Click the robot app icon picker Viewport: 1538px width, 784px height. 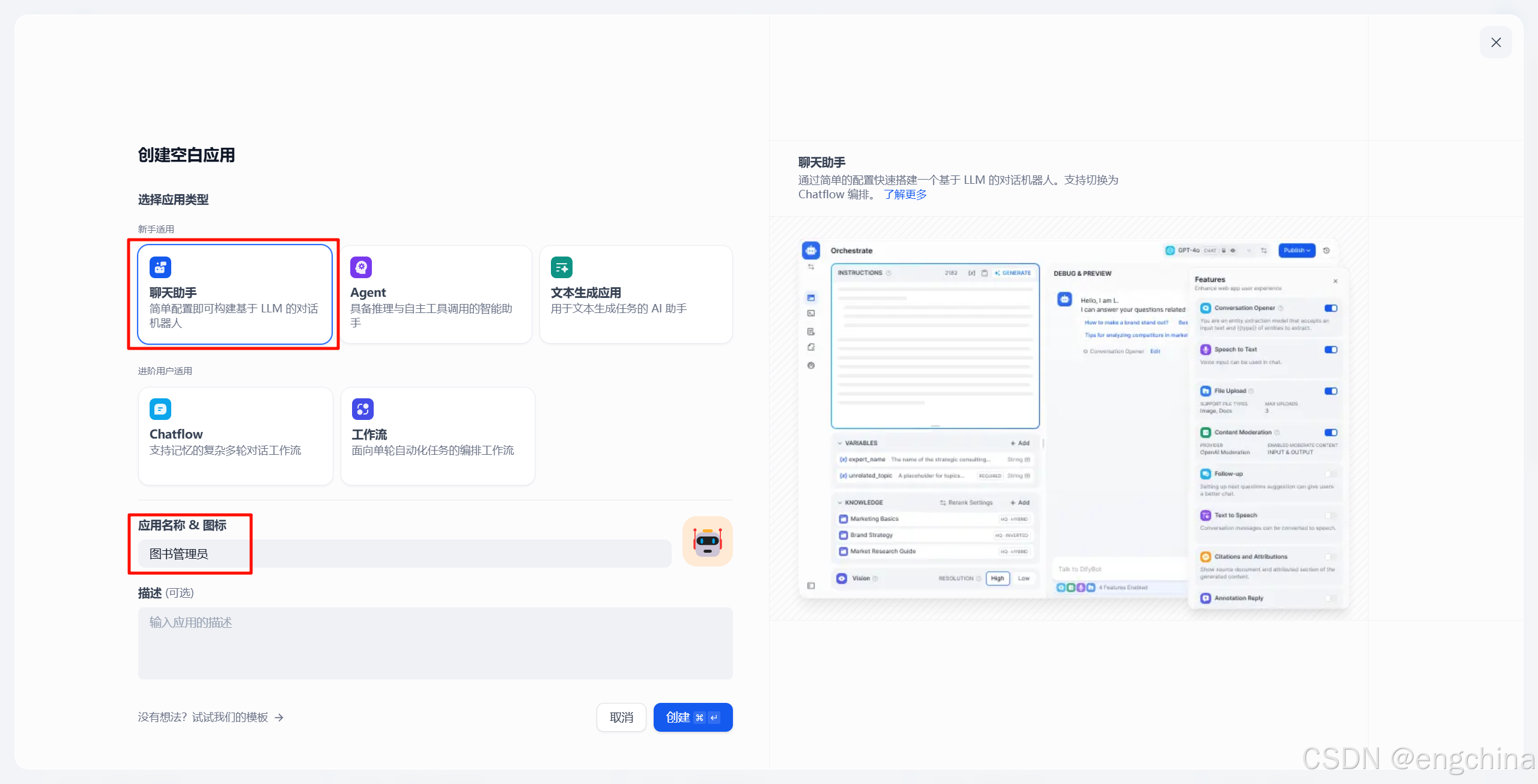(707, 541)
